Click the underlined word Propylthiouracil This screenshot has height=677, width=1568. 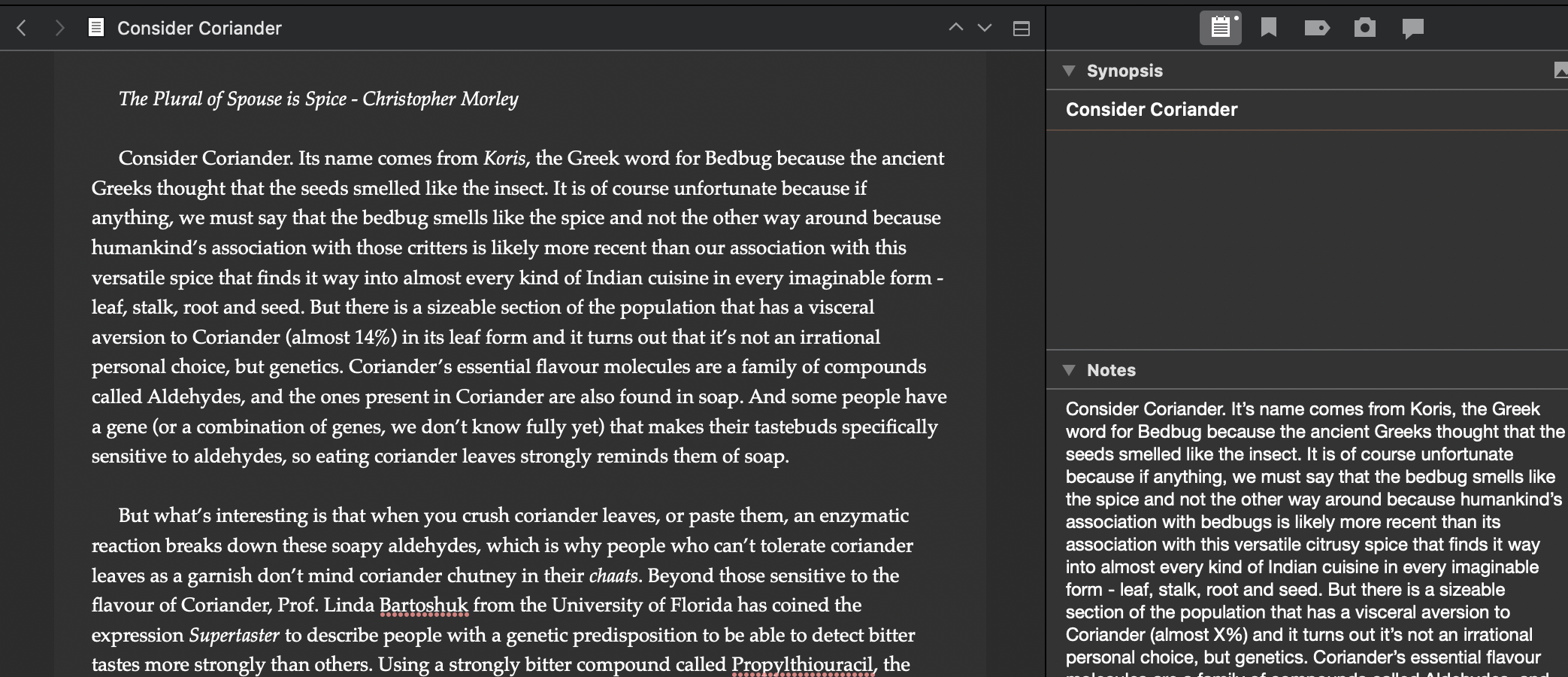tap(804, 665)
